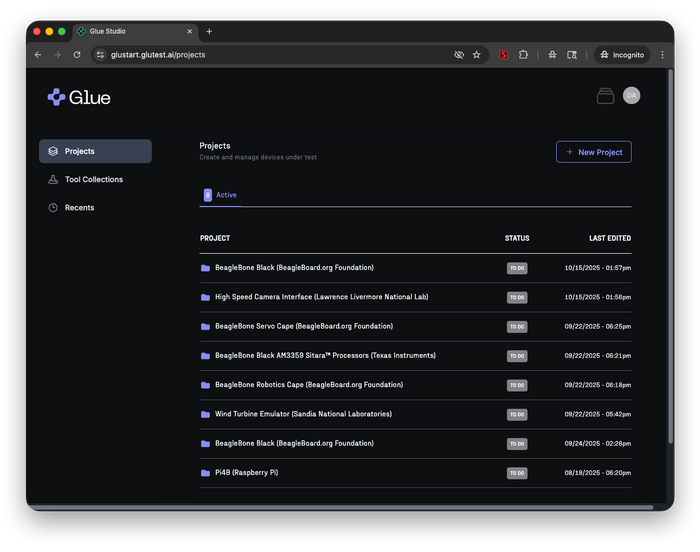700x552 pixels.
Task: Open the browser Extensions puzzle icon
Action: [523, 55]
